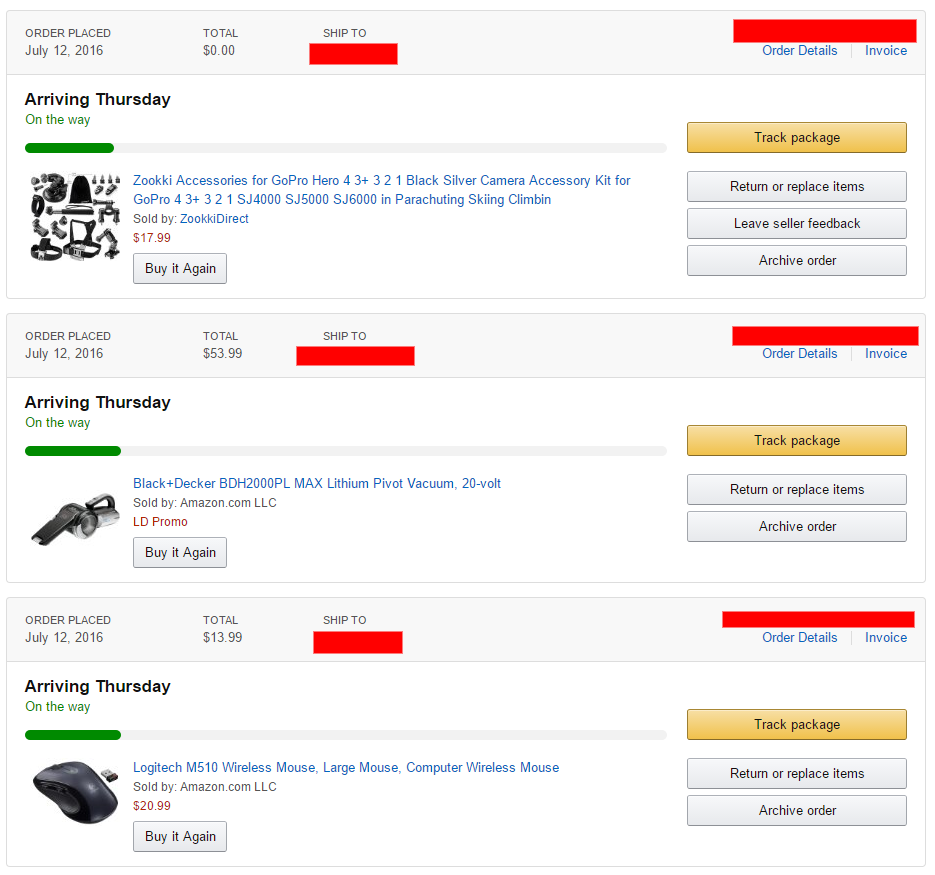The image size is (935, 875).
Task: Track the Black+Decker vacuum package
Action: [x=796, y=441]
